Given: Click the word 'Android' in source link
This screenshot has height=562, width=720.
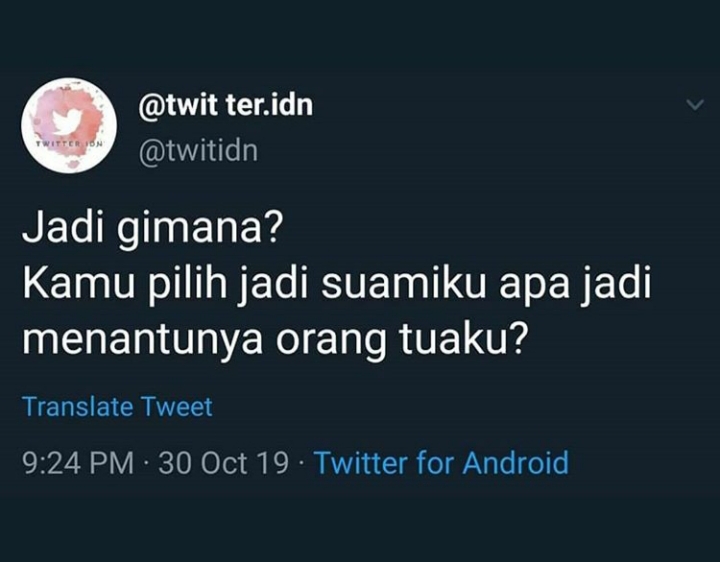Looking at the screenshot, I should [516, 462].
